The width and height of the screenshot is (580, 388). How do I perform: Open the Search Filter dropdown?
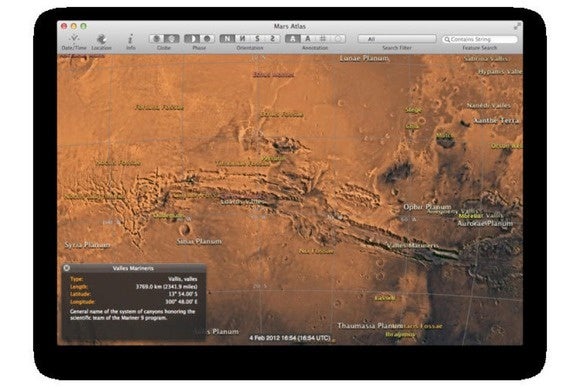coord(397,39)
